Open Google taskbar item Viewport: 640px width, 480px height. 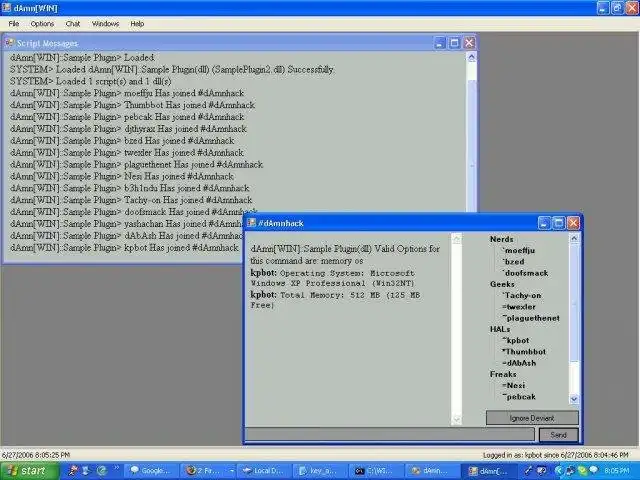[151, 471]
